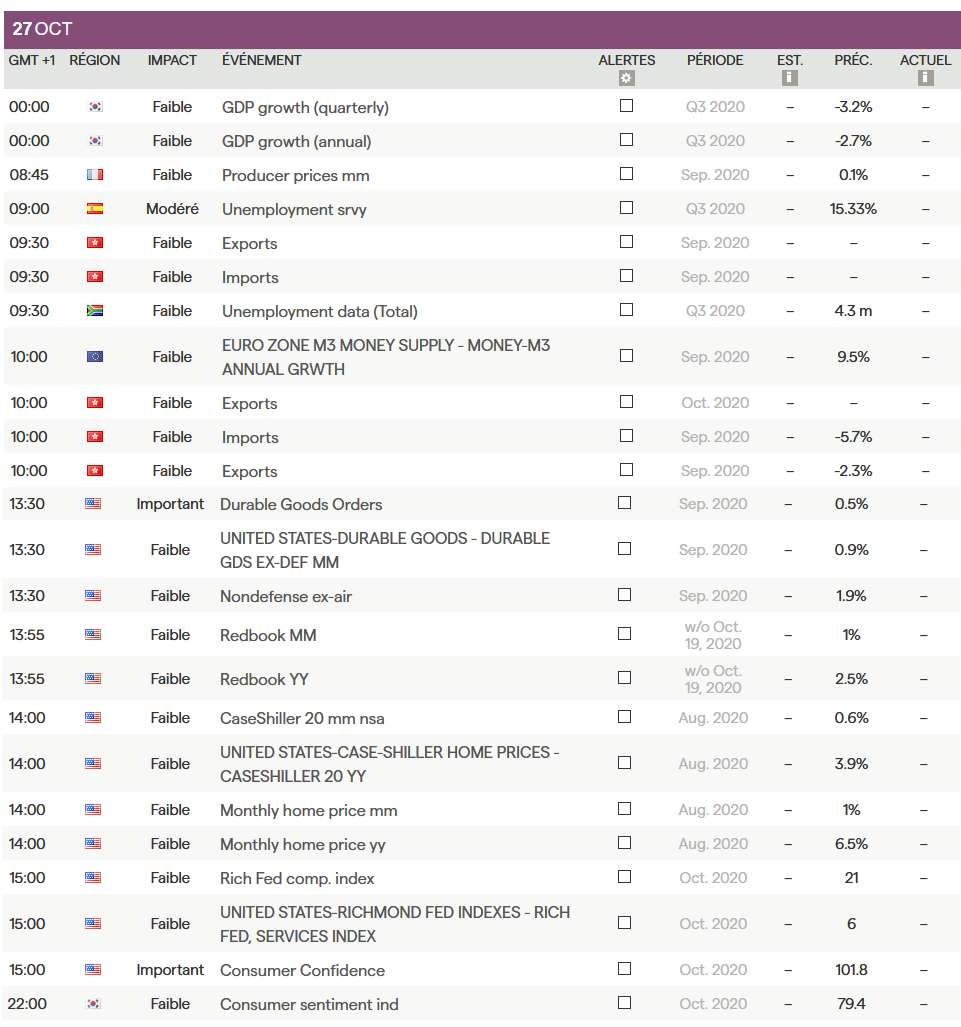Click the France flag beside Producer prices mm

pos(95,175)
